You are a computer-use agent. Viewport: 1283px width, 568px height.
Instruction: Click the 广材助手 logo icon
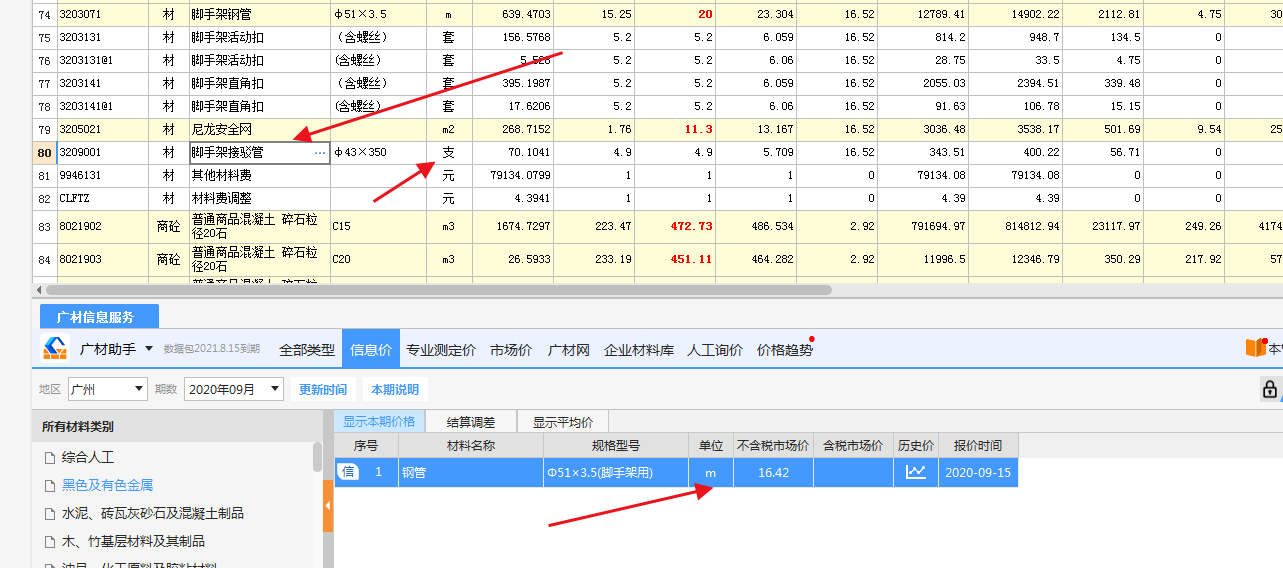click(x=55, y=349)
